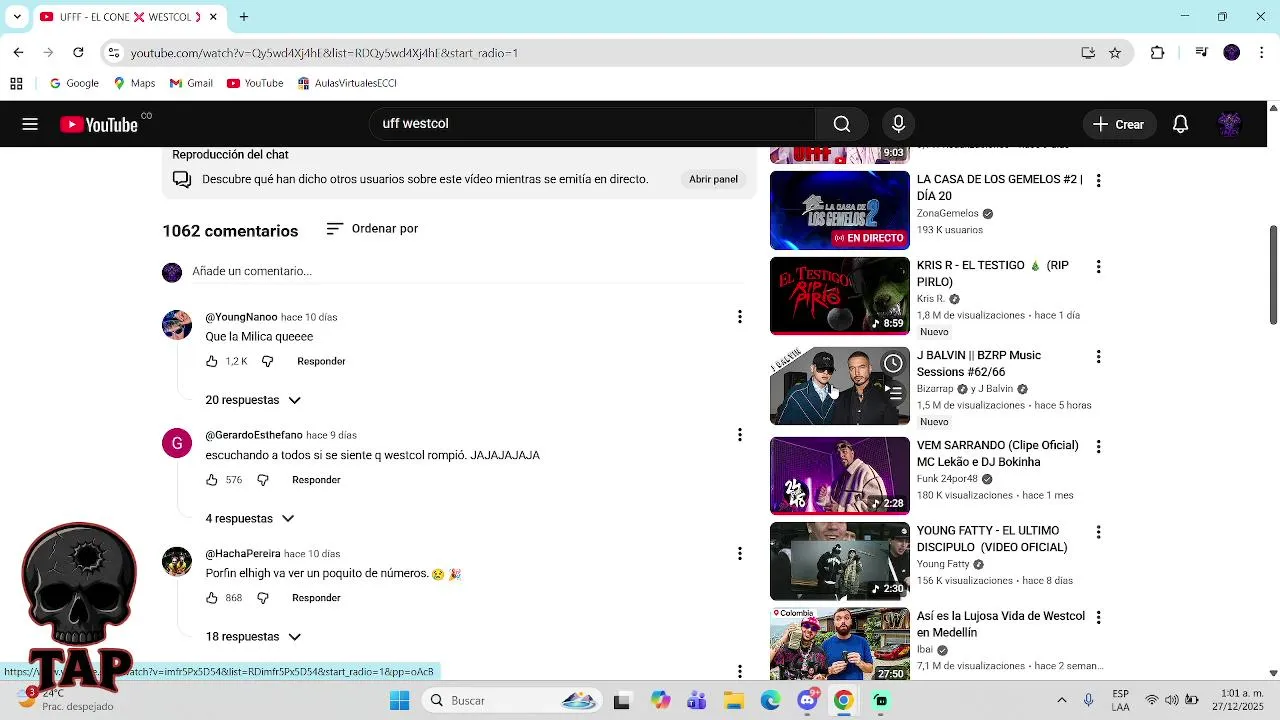
Task: Open File Explorer from the taskbar
Action: coord(733,701)
